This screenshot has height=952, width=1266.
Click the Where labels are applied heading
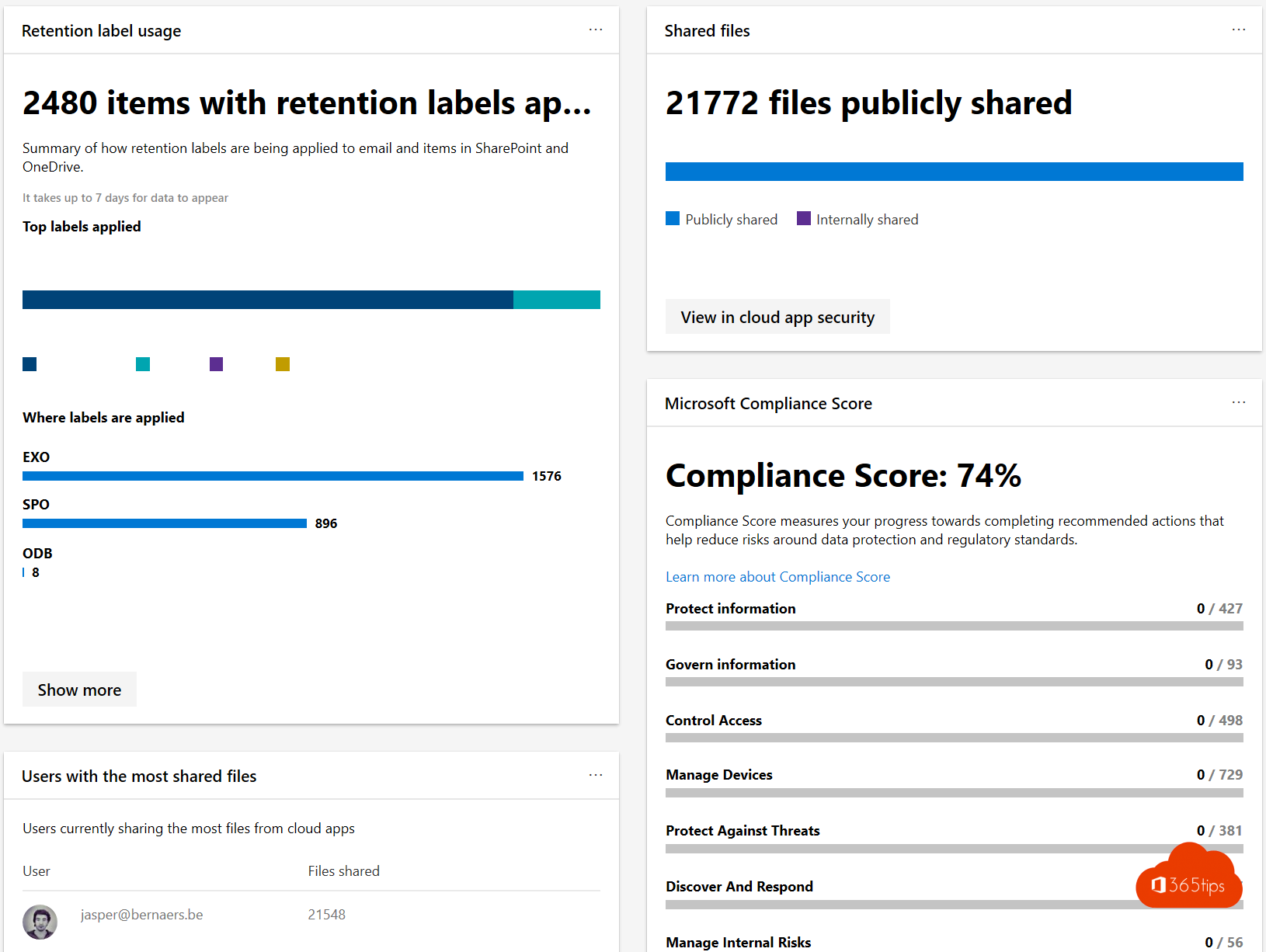click(103, 418)
